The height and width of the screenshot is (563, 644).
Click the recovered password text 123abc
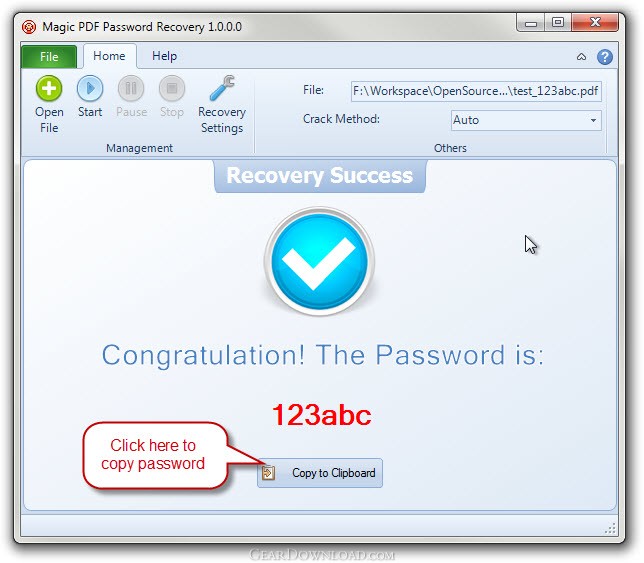pos(322,415)
